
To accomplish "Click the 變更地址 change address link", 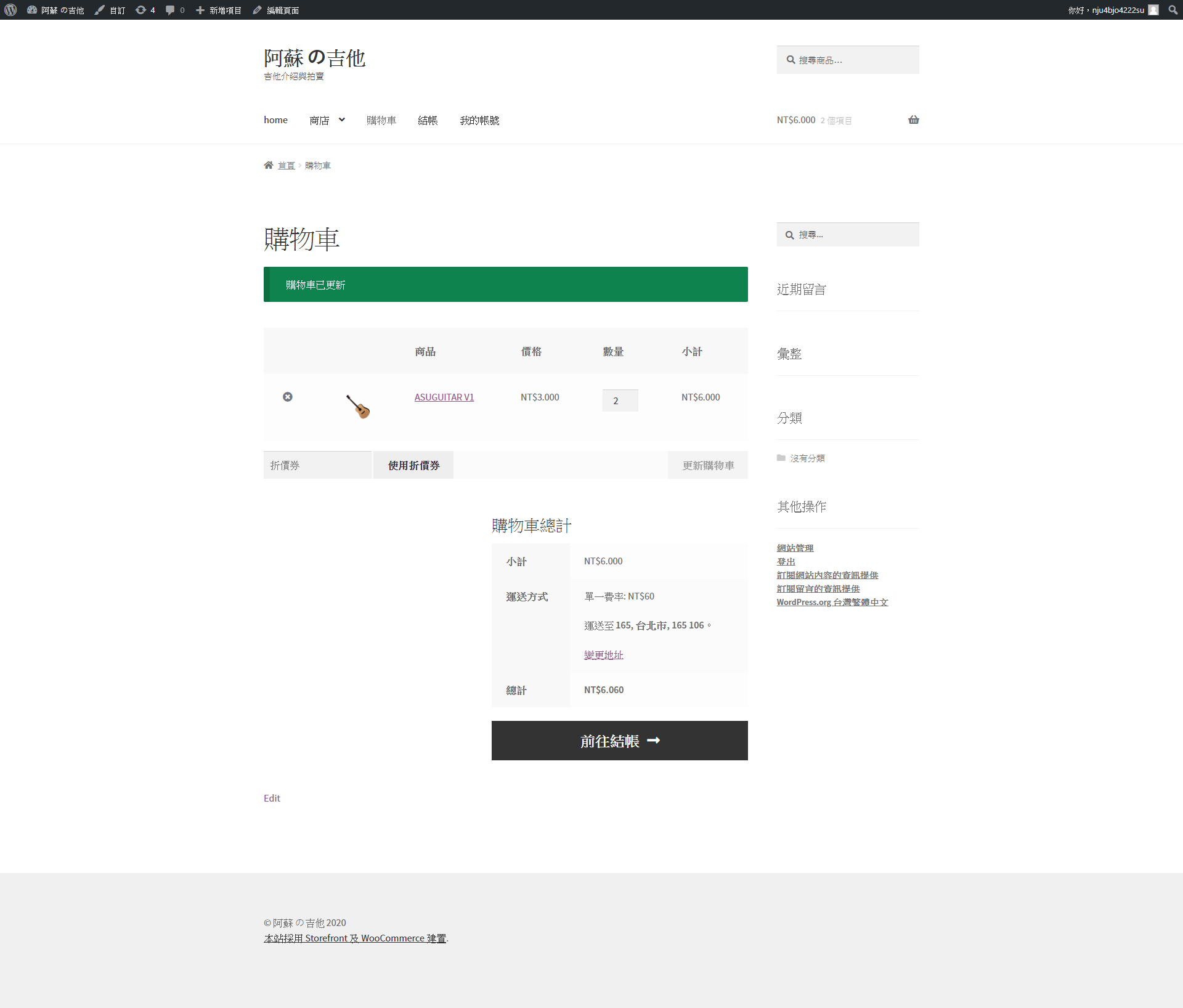I will (x=603, y=654).
